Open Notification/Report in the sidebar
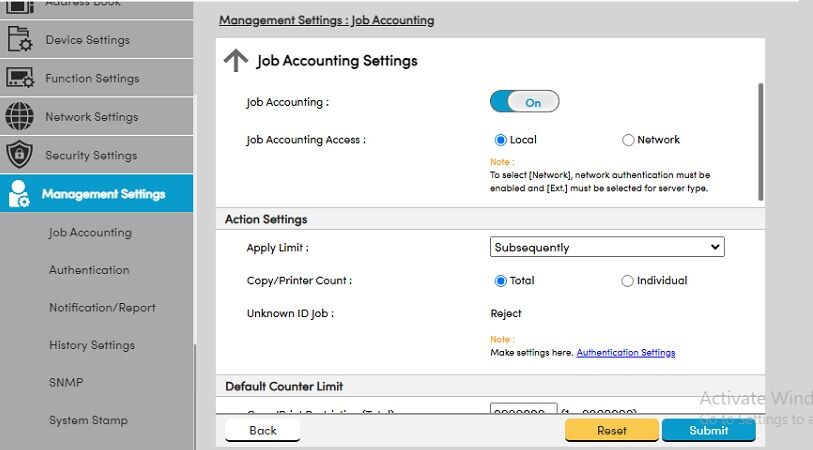The width and height of the screenshot is (813, 450). tap(102, 307)
